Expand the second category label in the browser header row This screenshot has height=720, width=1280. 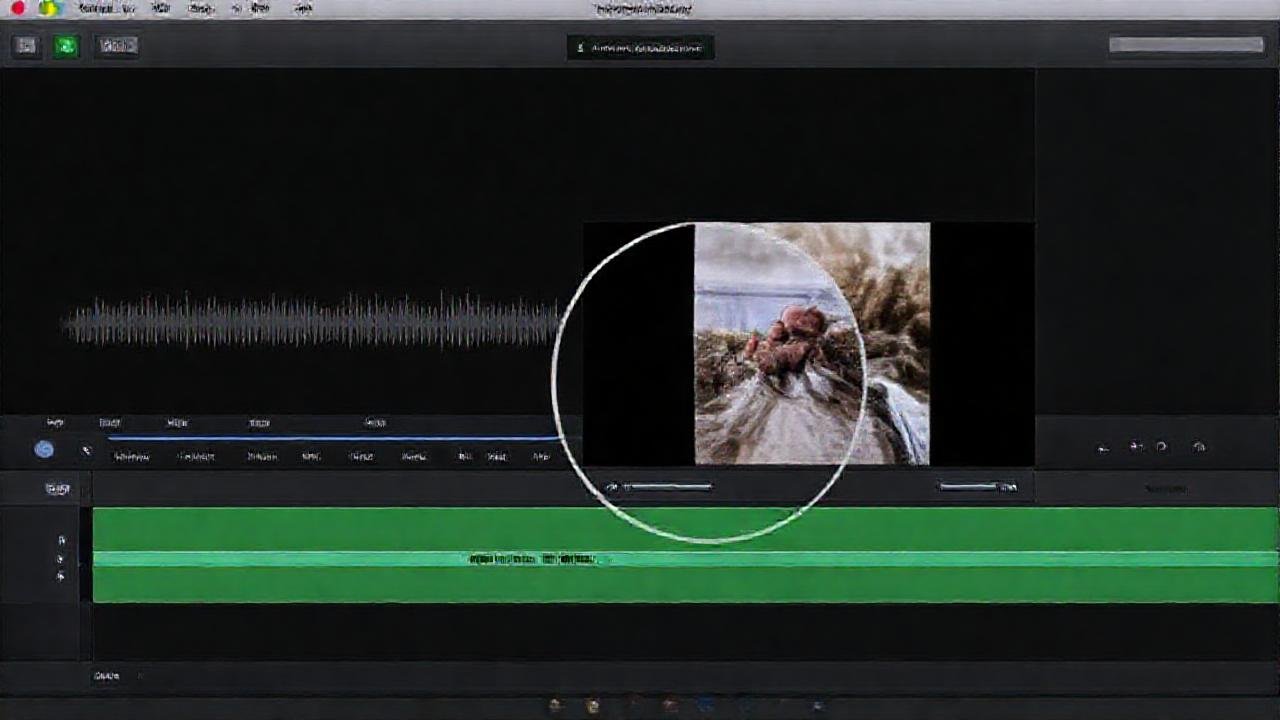[x=108, y=422]
